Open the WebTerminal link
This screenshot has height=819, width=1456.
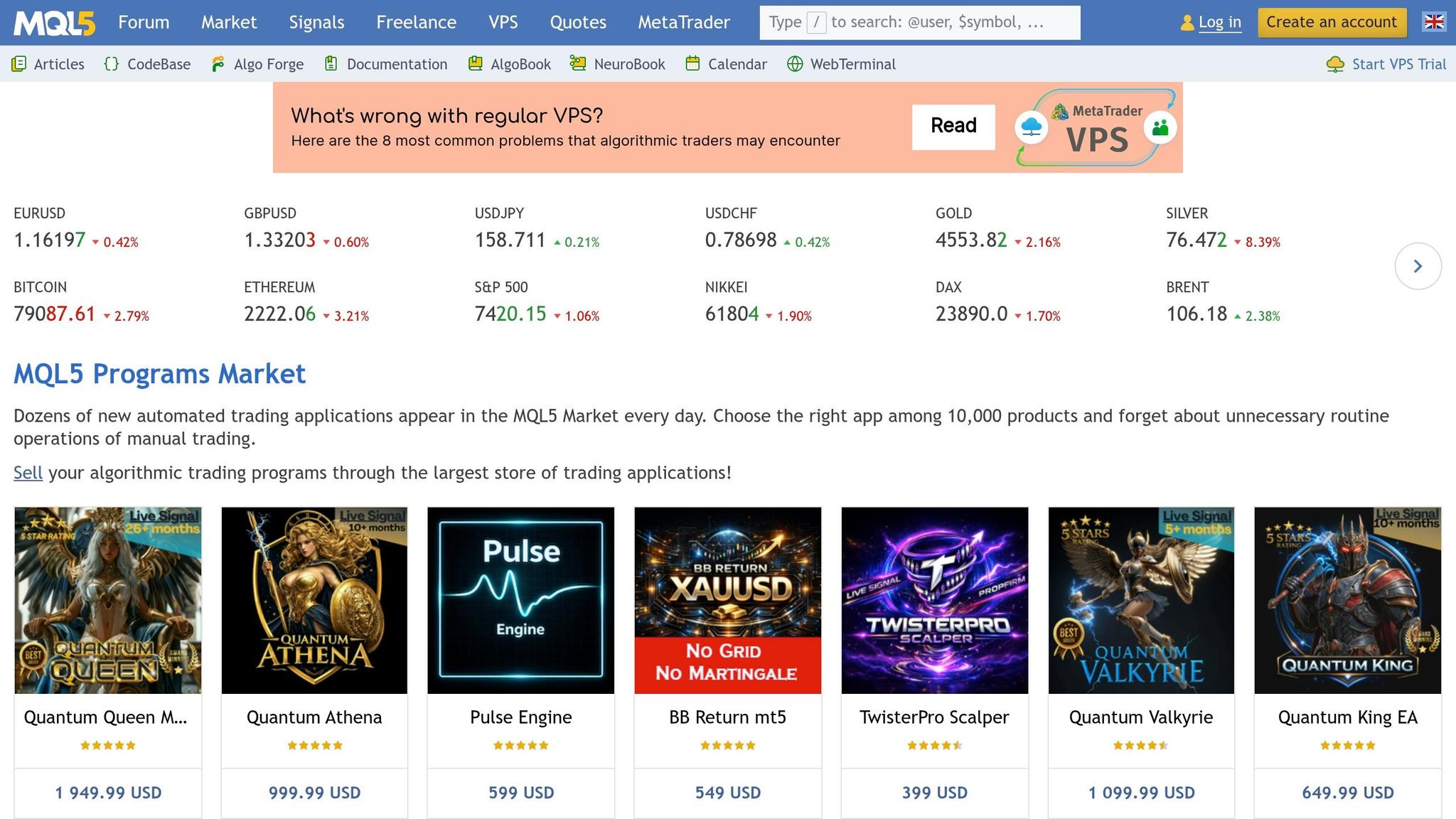[x=853, y=64]
